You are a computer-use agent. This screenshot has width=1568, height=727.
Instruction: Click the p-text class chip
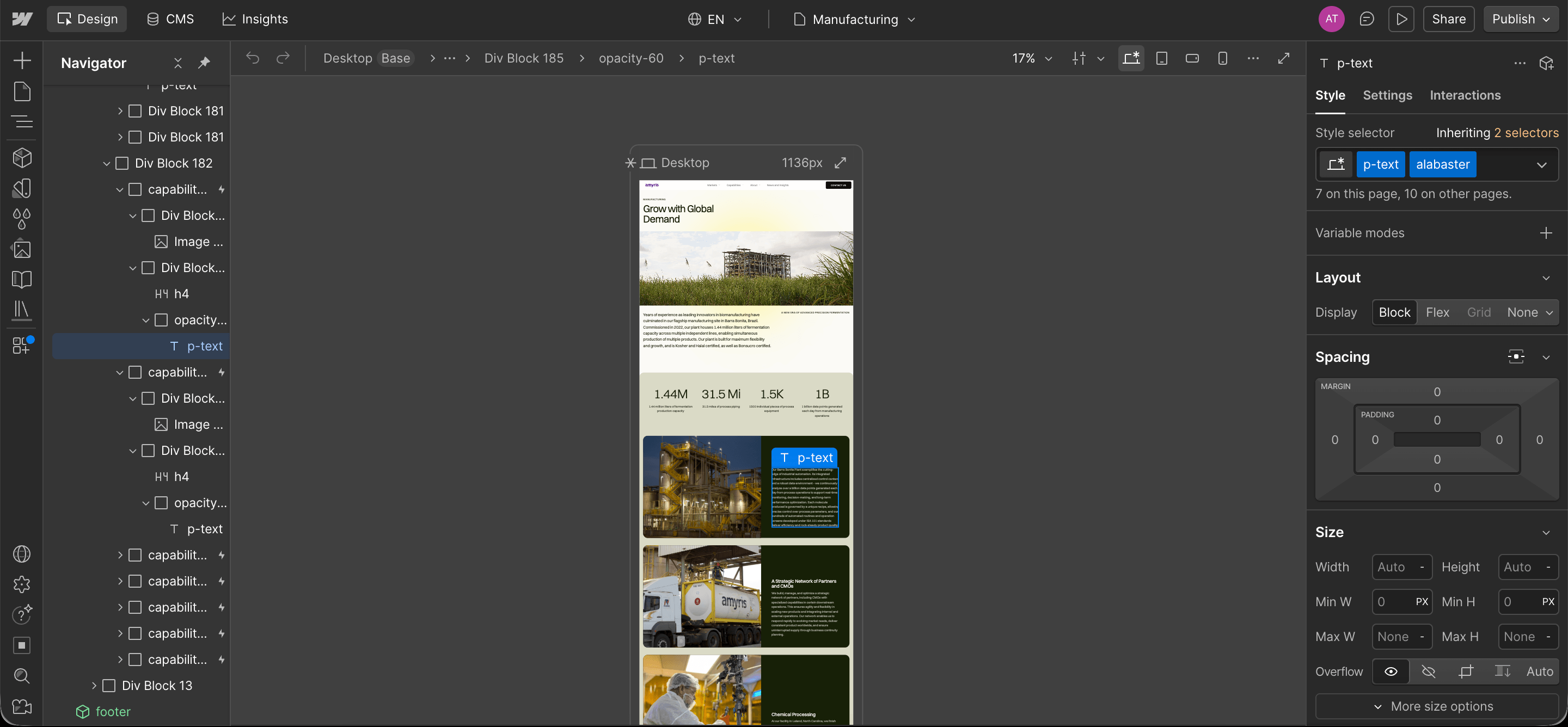click(x=1381, y=164)
